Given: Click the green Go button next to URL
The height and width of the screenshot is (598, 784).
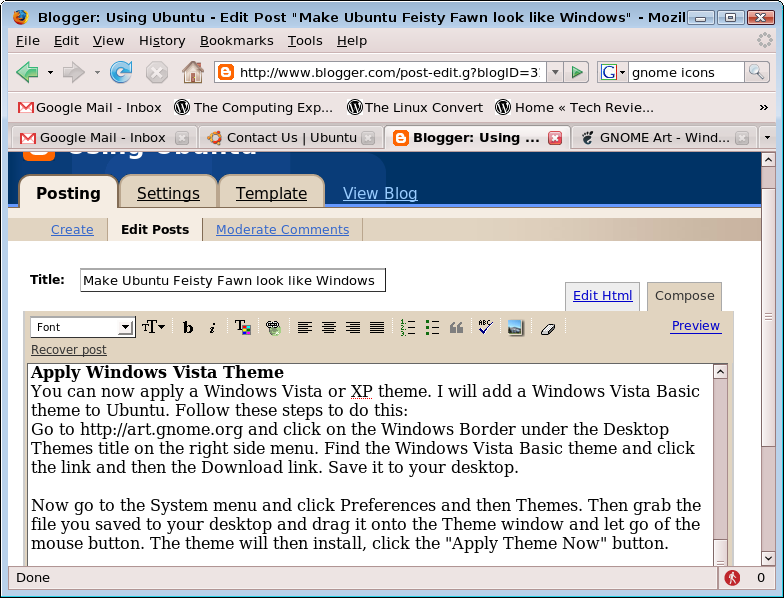Looking at the screenshot, I should pyautogui.click(x=577, y=72).
